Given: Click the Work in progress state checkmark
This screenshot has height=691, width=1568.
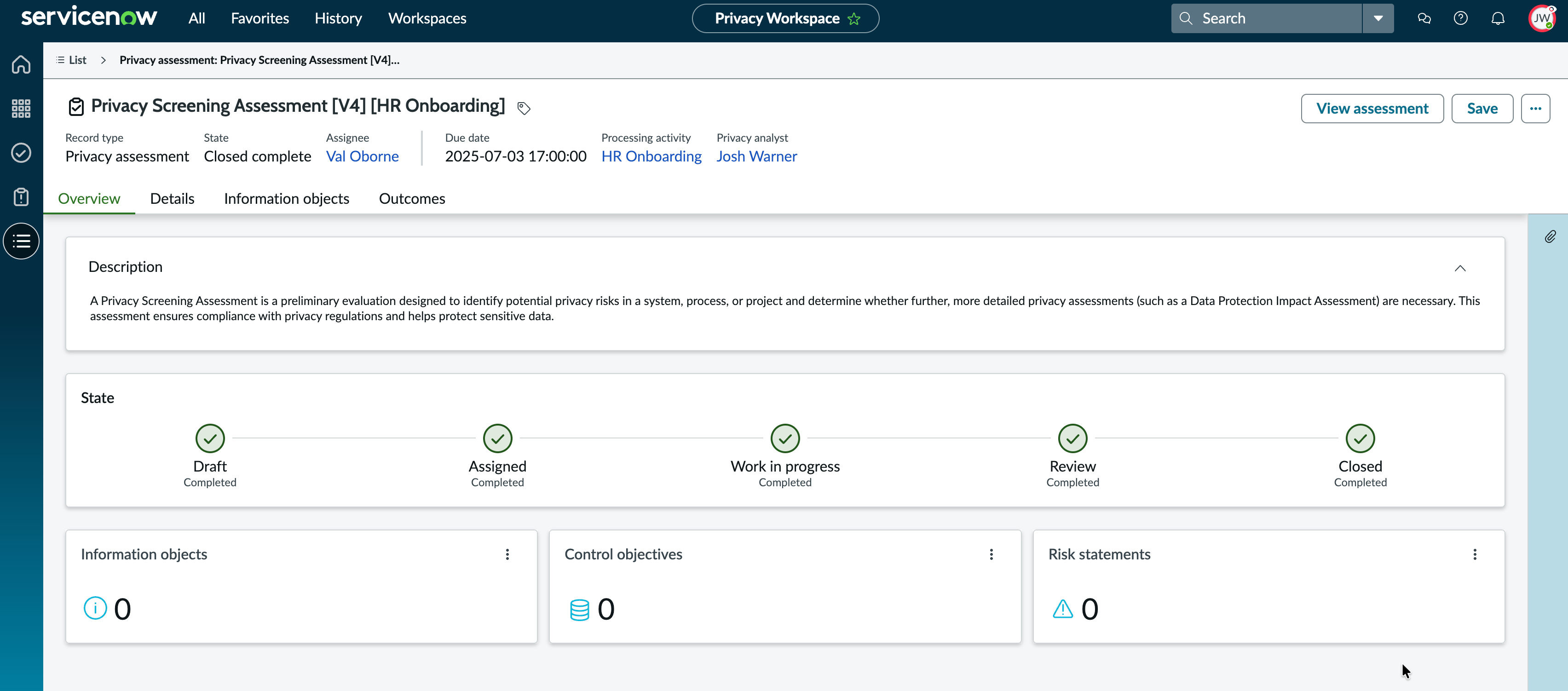Looking at the screenshot, I should click(785, 438).
